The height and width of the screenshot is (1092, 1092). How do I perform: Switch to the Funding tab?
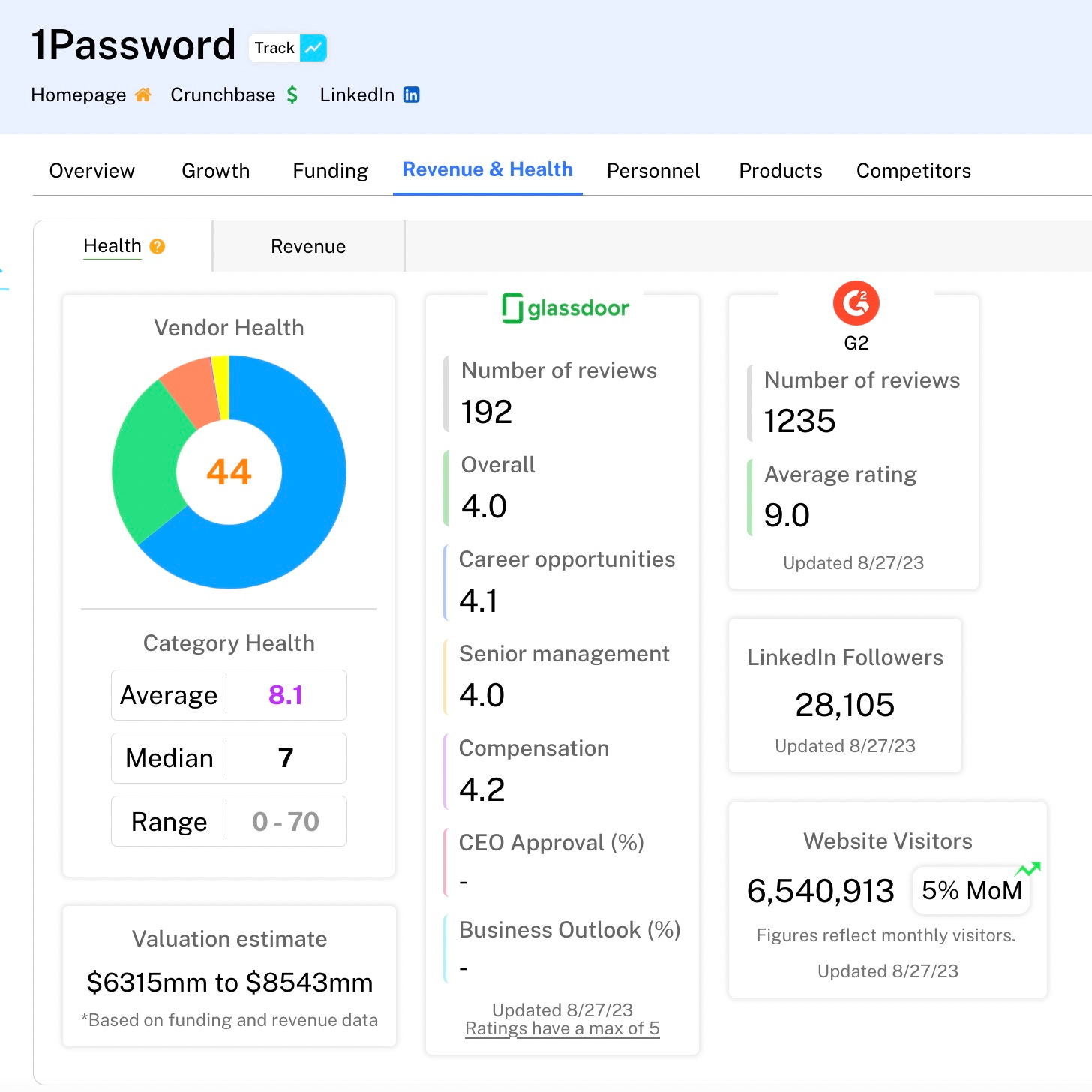(x=331, y=171)
